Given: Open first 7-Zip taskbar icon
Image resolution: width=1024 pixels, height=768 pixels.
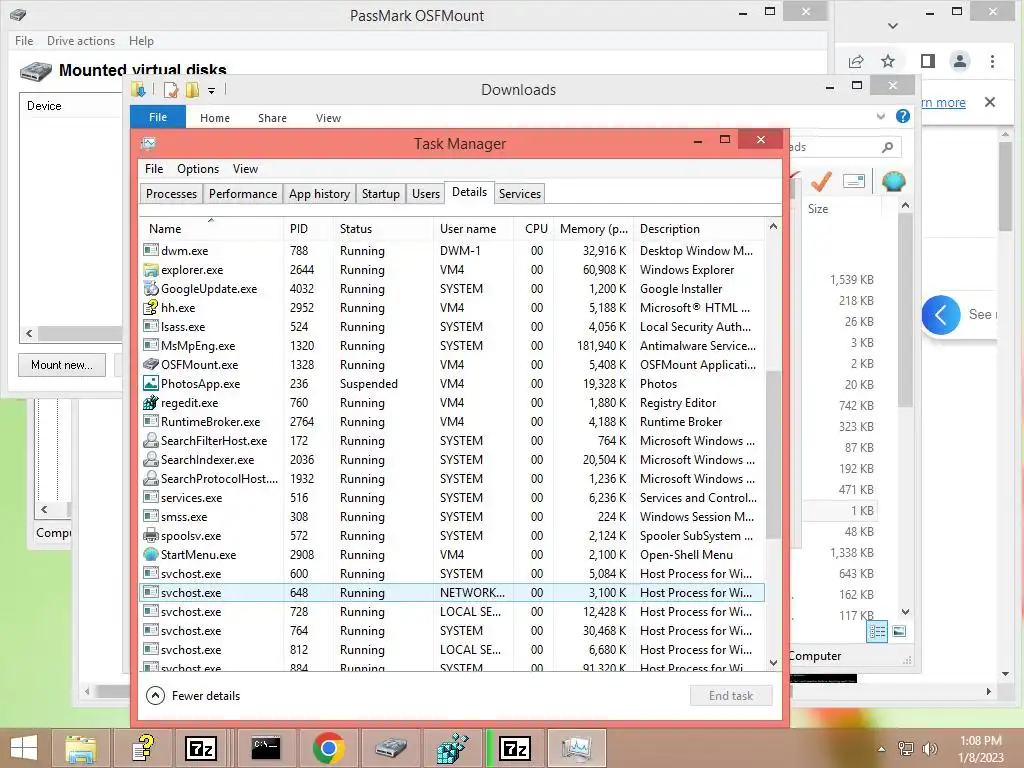Looking at the screenshot, I should tap(200, 748).
